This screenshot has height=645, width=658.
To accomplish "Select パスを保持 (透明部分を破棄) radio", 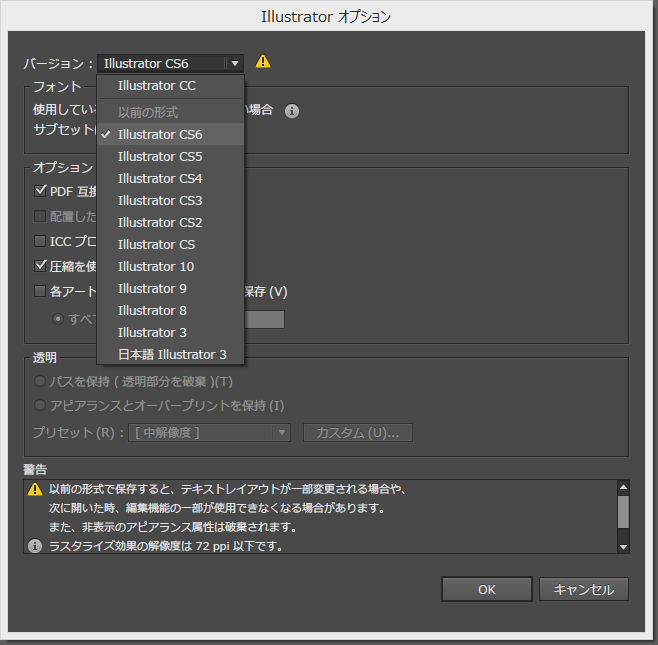I will (40, 381).
